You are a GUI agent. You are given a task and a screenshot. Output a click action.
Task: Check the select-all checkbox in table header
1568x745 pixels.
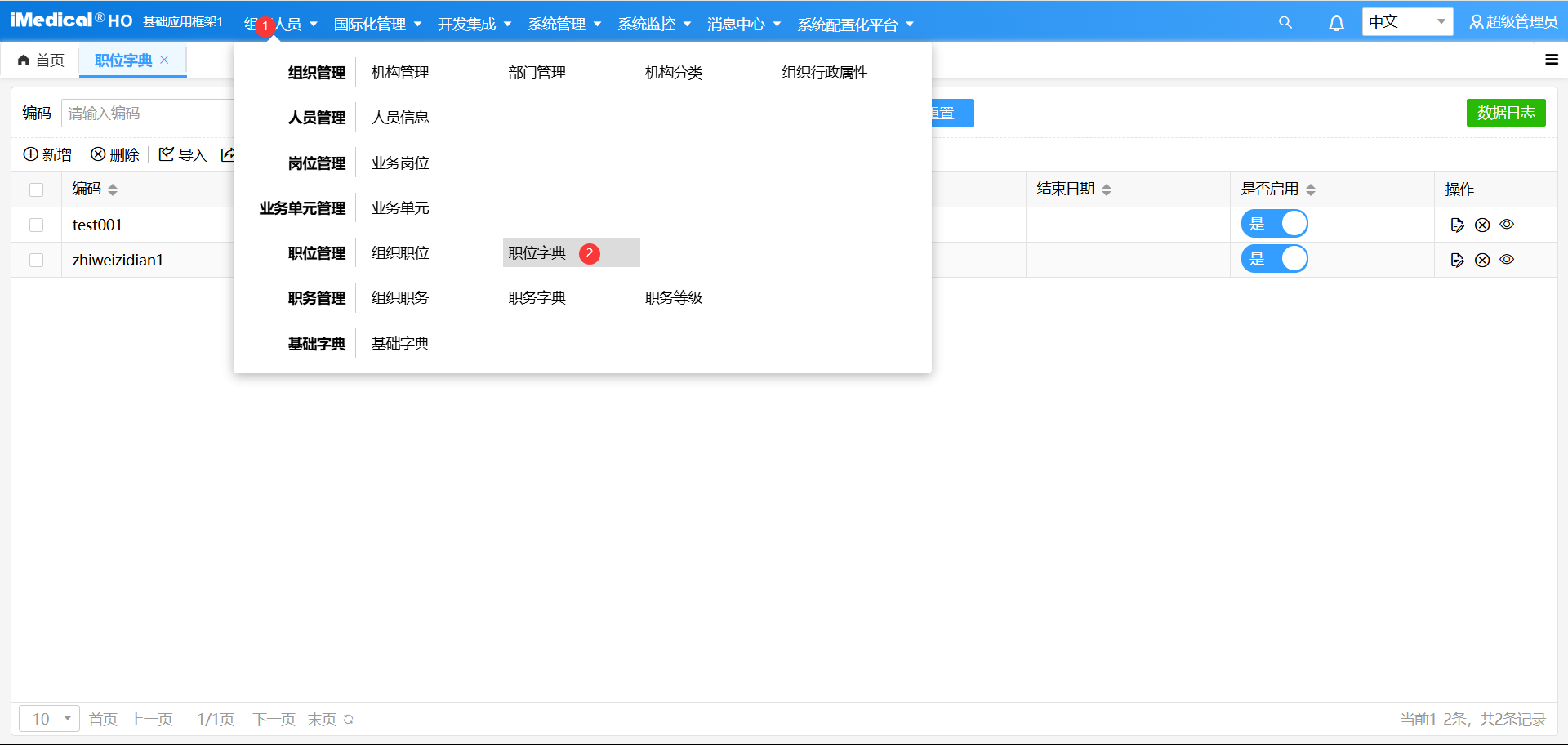[x=36, y=189]
